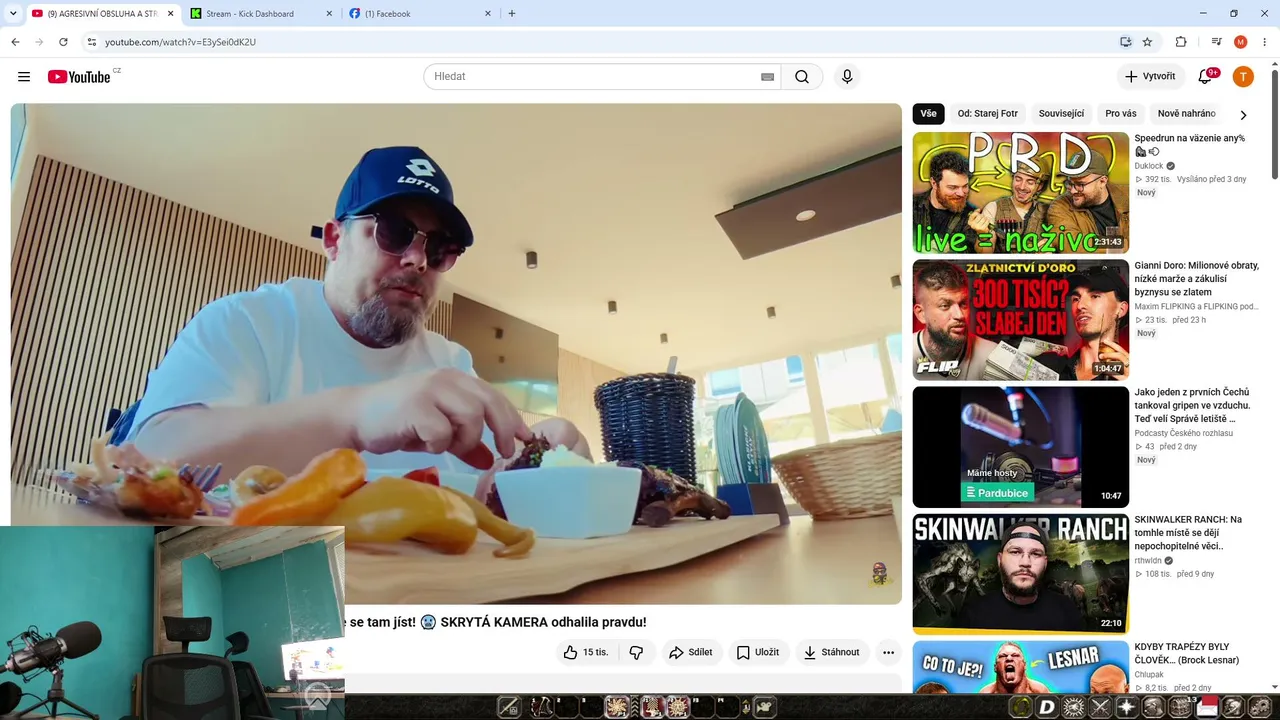1280x720 pixels.
Task: Visit the Duklock channel name
Action: [1149, 166]
